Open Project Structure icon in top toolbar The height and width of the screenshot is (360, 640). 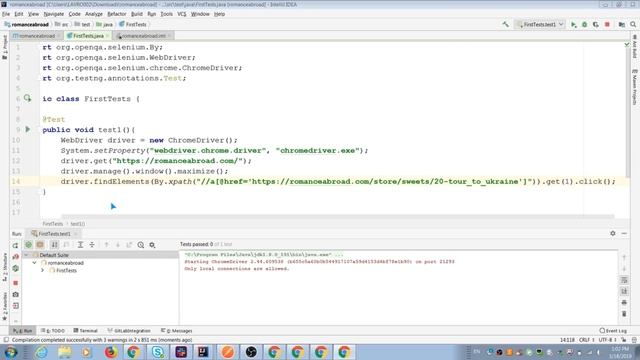coord(622,24)
